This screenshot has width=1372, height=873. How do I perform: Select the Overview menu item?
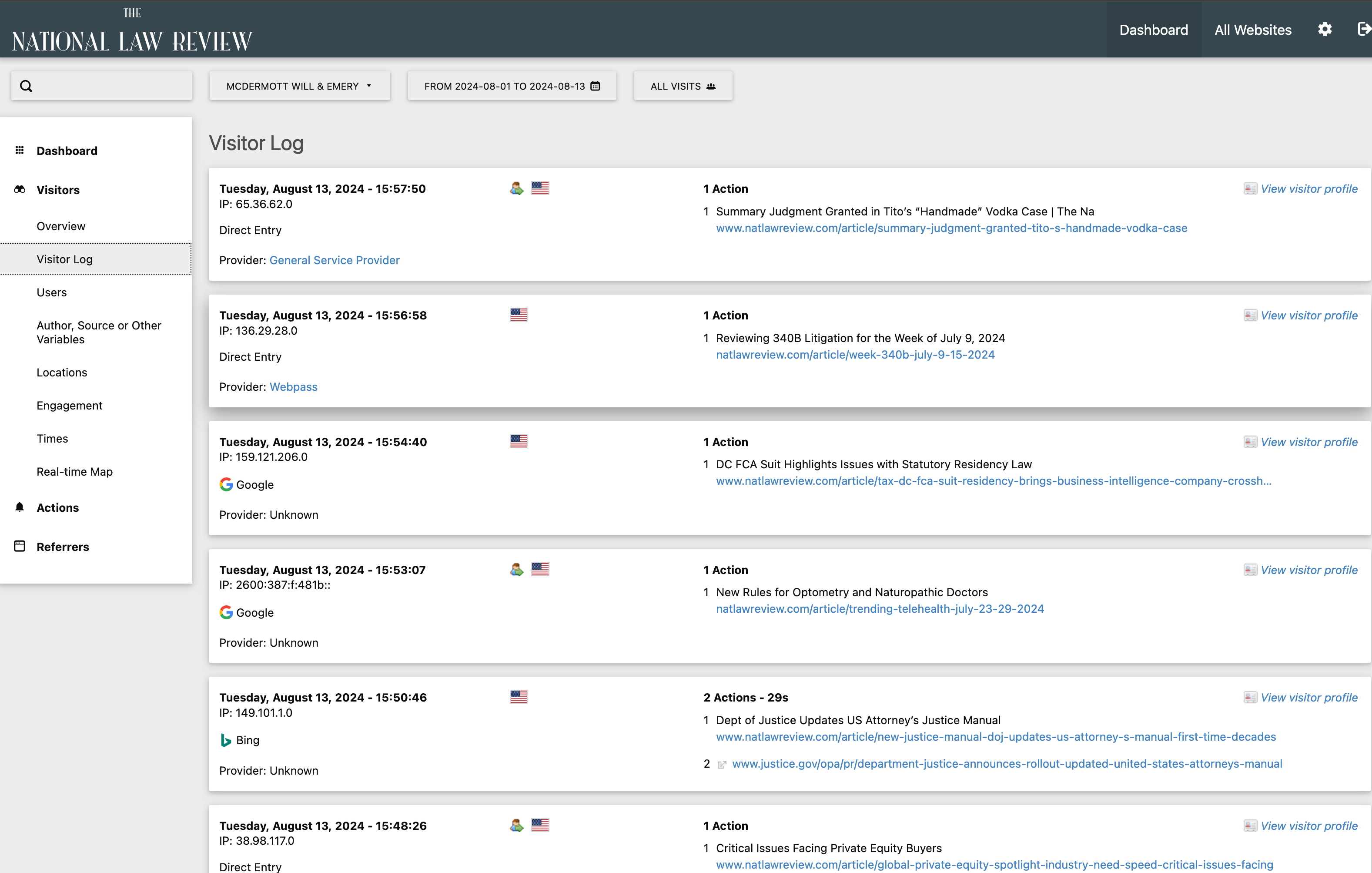pos(60,226)
